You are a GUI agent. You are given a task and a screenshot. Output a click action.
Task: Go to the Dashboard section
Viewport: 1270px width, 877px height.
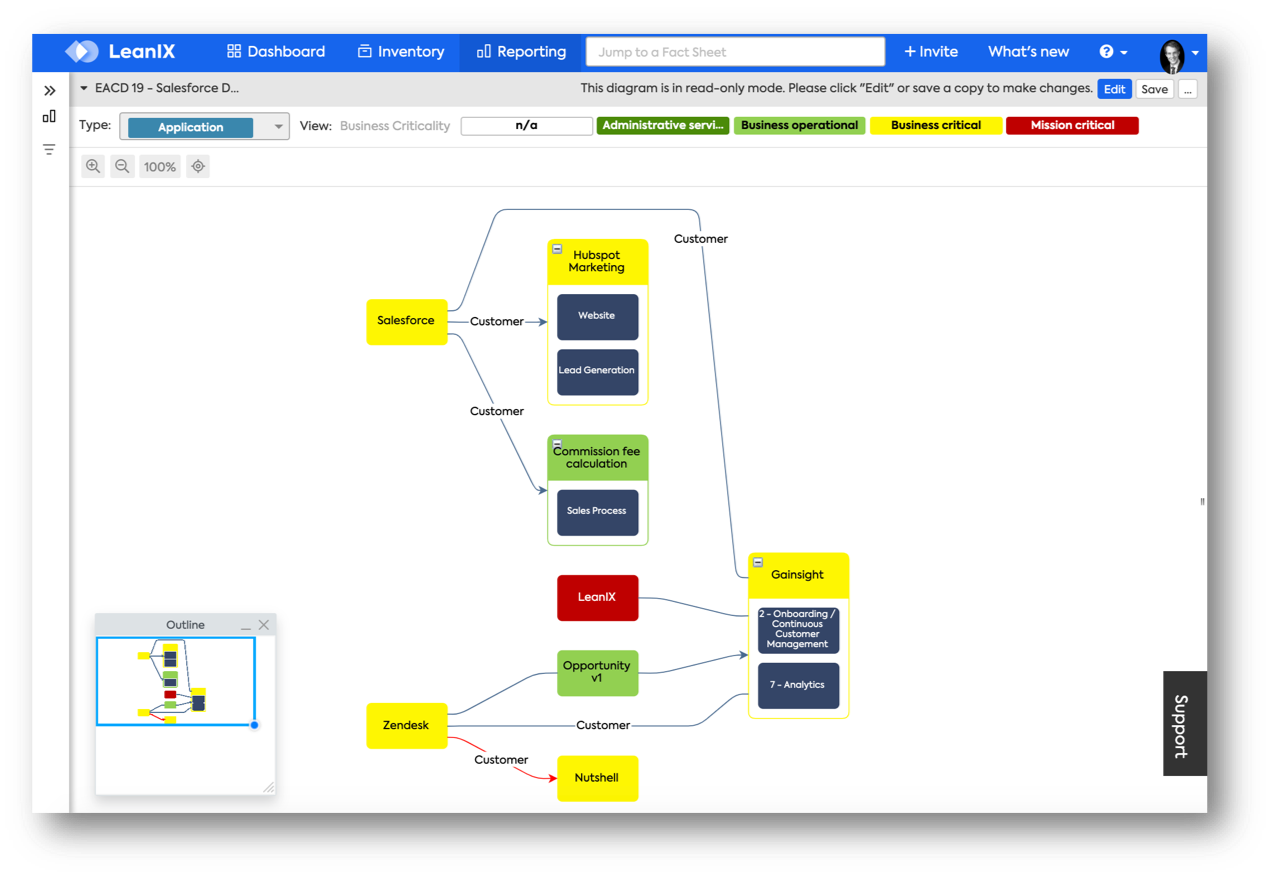[276, 51]
